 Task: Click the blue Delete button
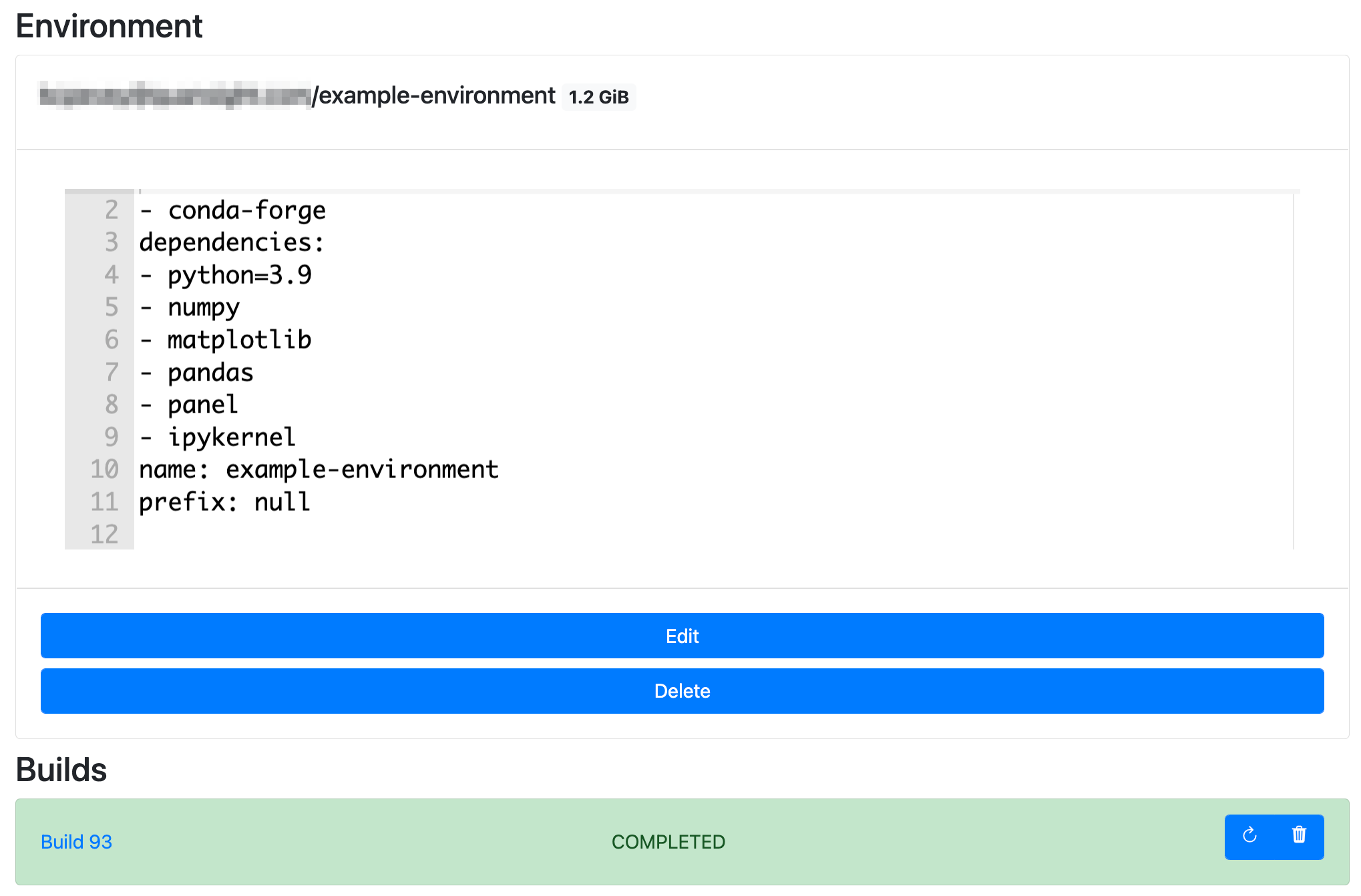point(682,691)
